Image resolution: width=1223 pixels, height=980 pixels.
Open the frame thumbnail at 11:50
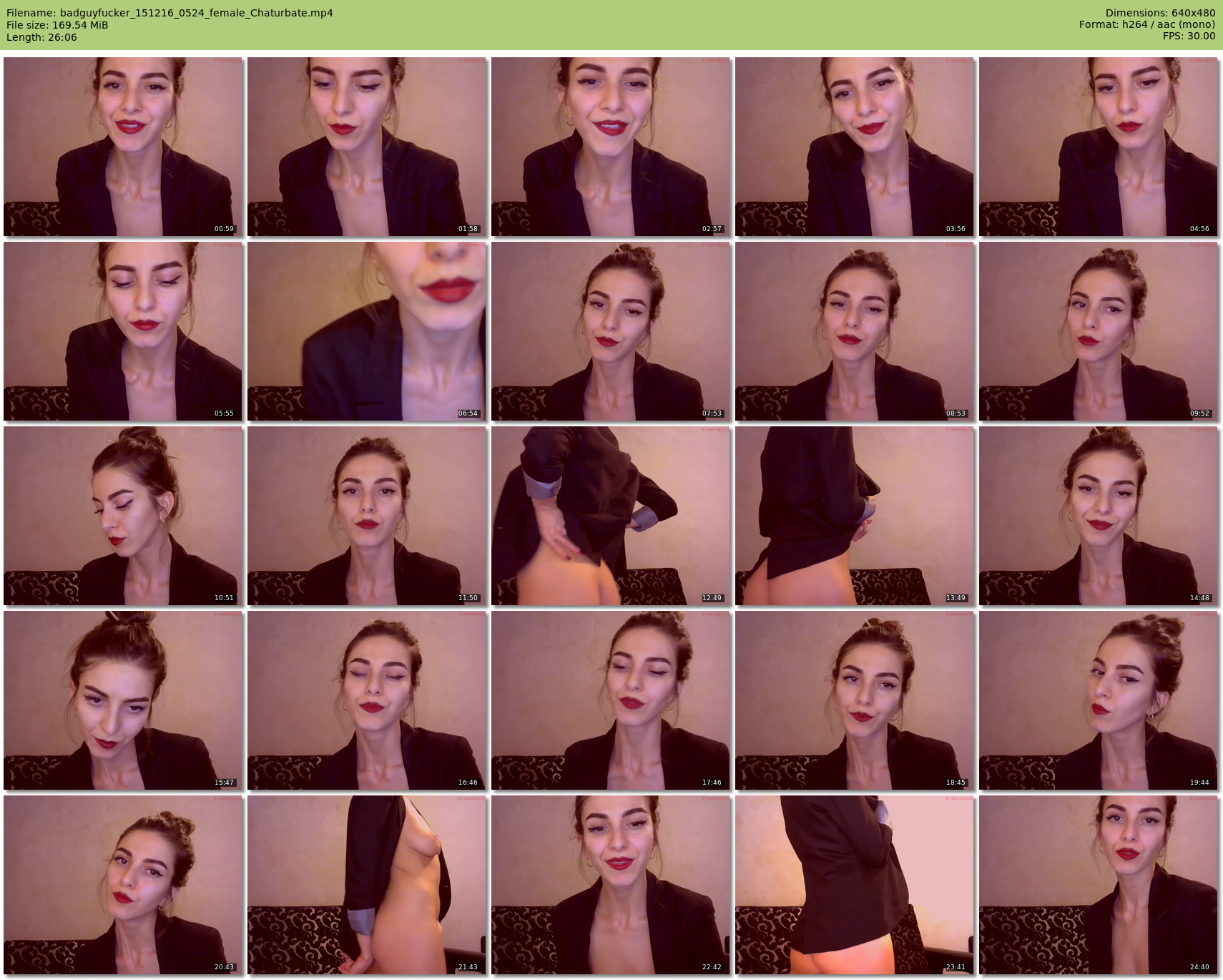(x=367, y=516)
